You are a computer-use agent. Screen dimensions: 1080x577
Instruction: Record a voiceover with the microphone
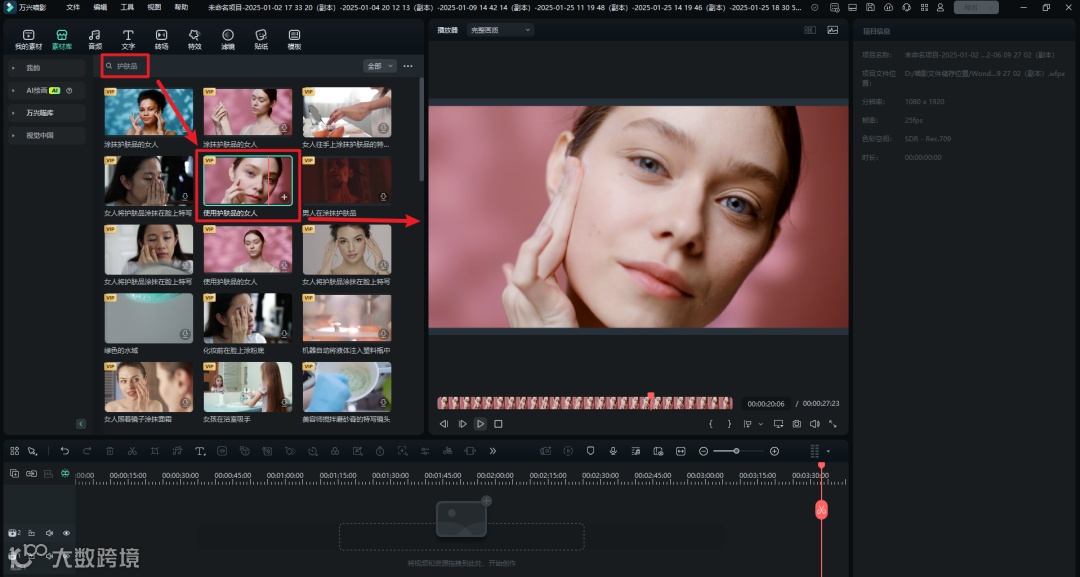click(613, 451)
